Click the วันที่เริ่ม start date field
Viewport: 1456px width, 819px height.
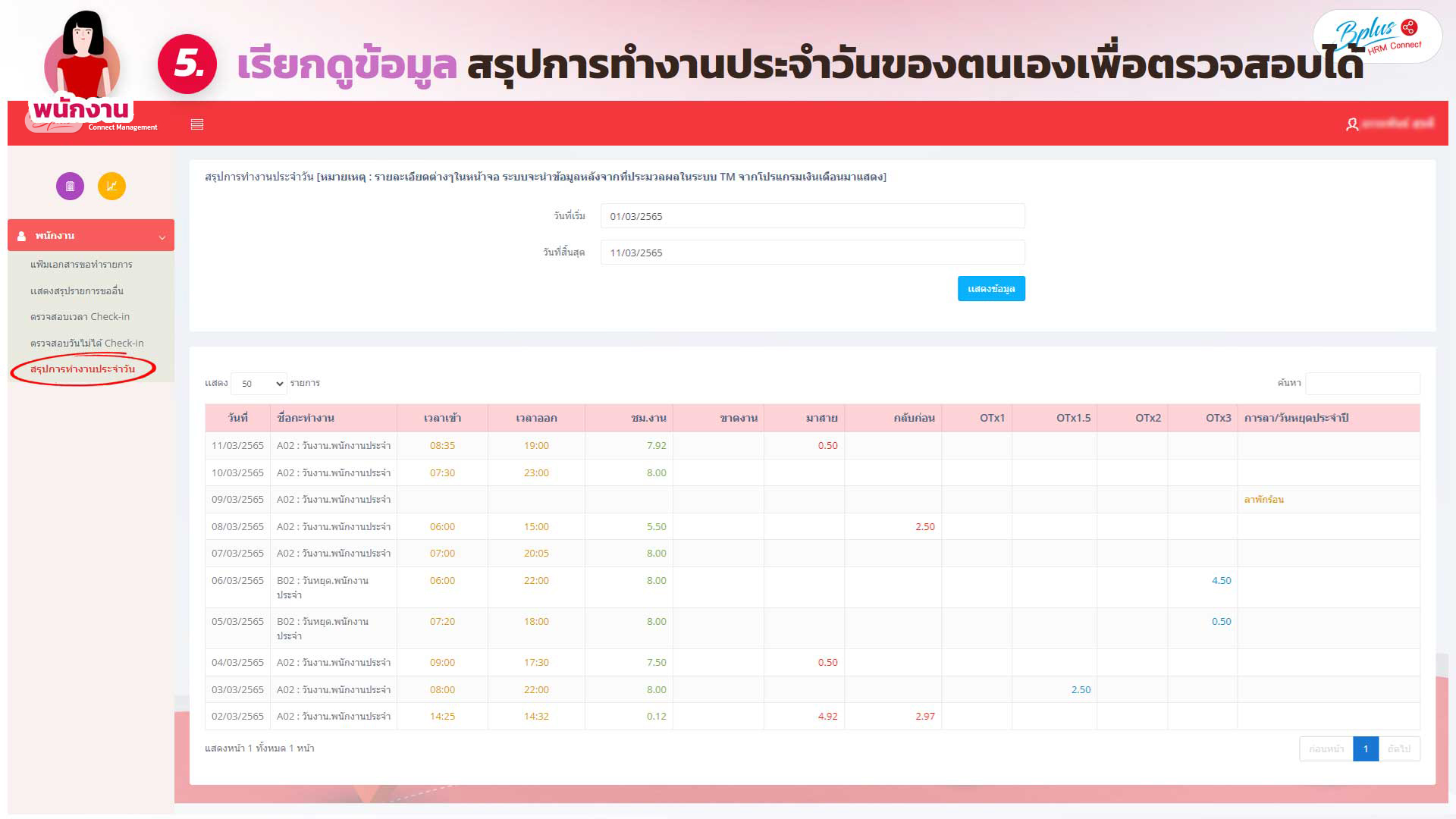point(812,216)
